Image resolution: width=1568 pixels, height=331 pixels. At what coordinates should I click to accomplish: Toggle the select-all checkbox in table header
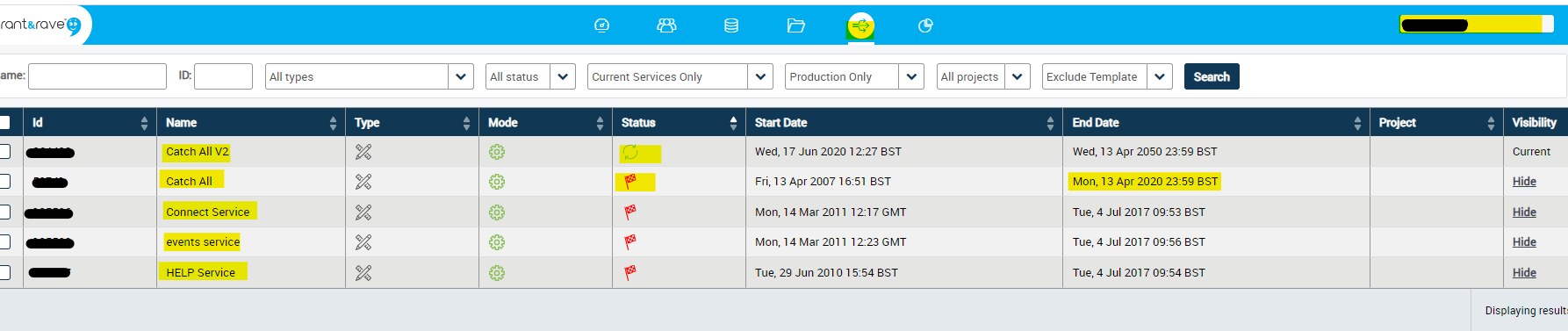tap(4, 122)
